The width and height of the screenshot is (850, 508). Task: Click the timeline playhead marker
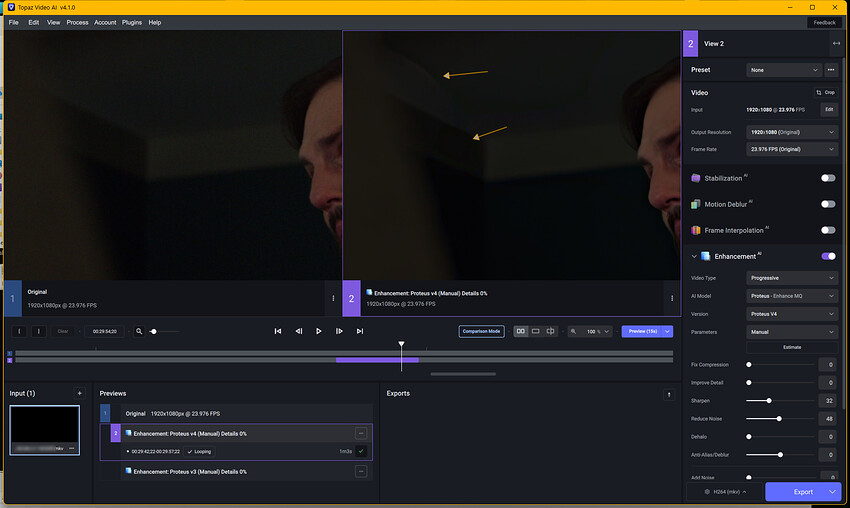(401, 344)
